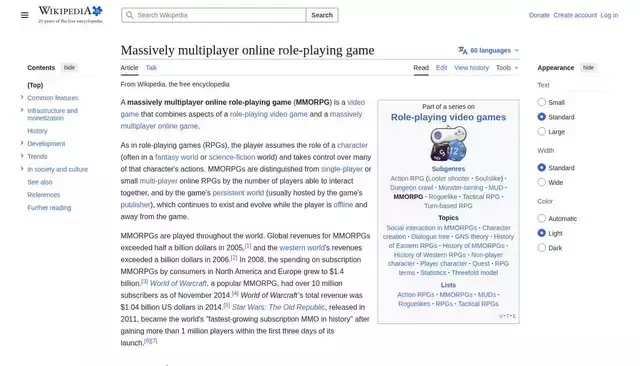Click the Search button
Image resolution: width=640 pixels, height=366 pixels.
tap(322, 15)
